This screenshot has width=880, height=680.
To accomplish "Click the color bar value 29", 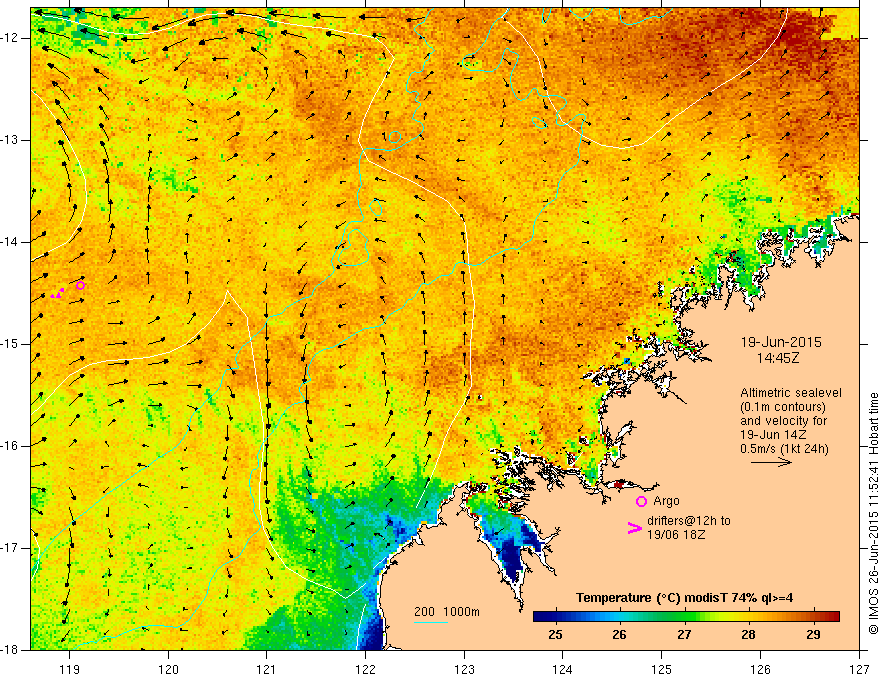I will pos(813,635).
